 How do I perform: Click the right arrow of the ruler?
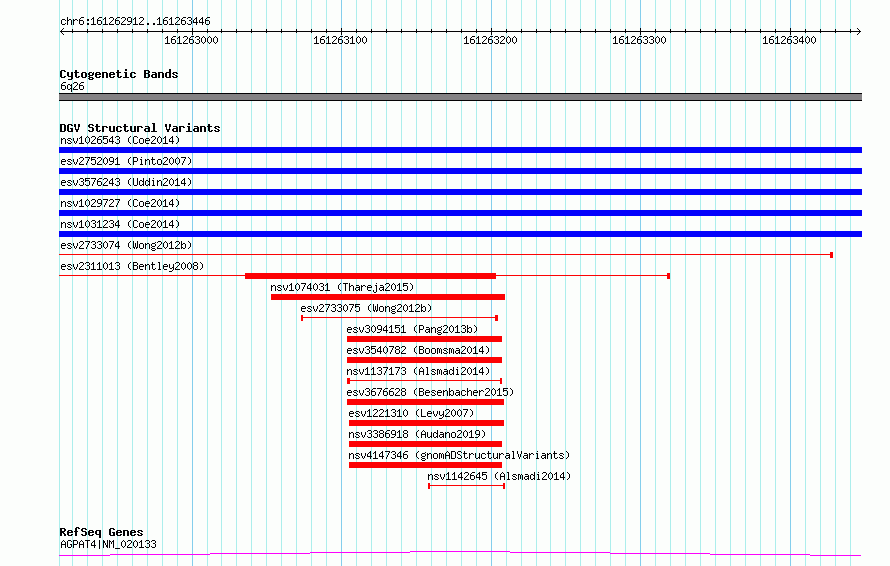pyautogui.click(x=859, y=31)
